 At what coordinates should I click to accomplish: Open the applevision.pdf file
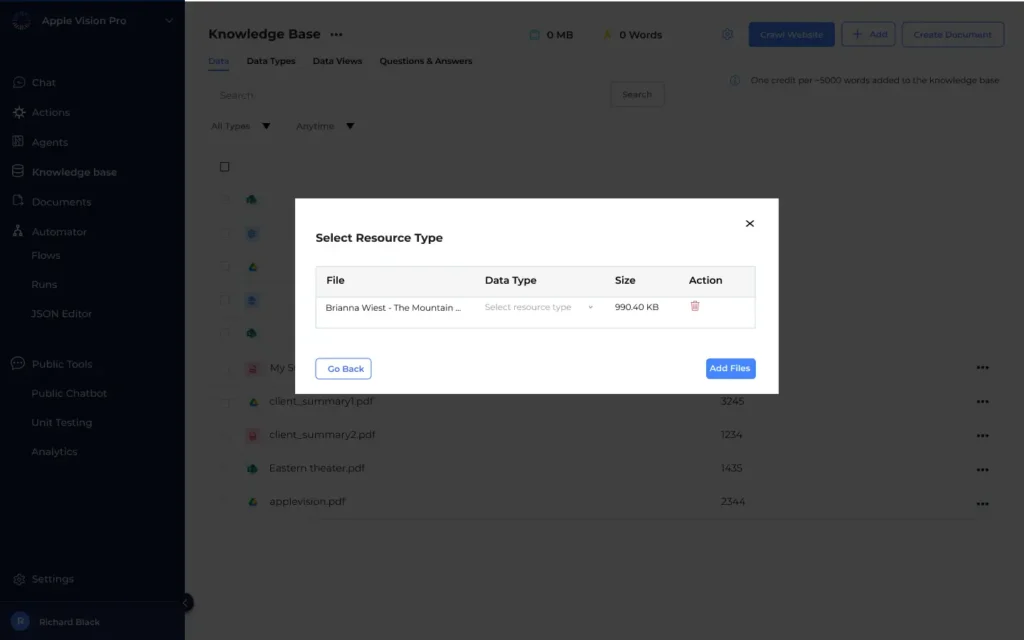point(307,502)
